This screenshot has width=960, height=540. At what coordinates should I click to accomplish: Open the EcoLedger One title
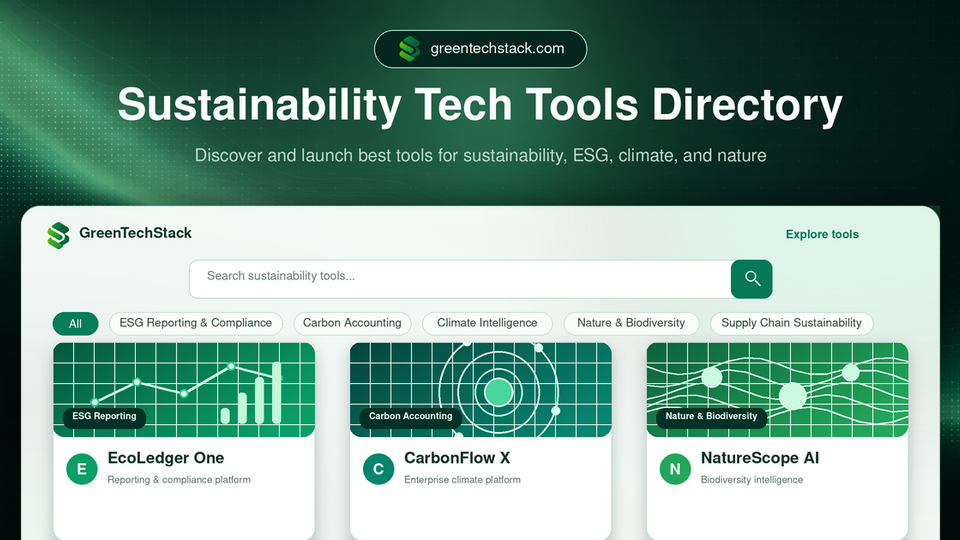pyautogui.click(x=166, y=458)
